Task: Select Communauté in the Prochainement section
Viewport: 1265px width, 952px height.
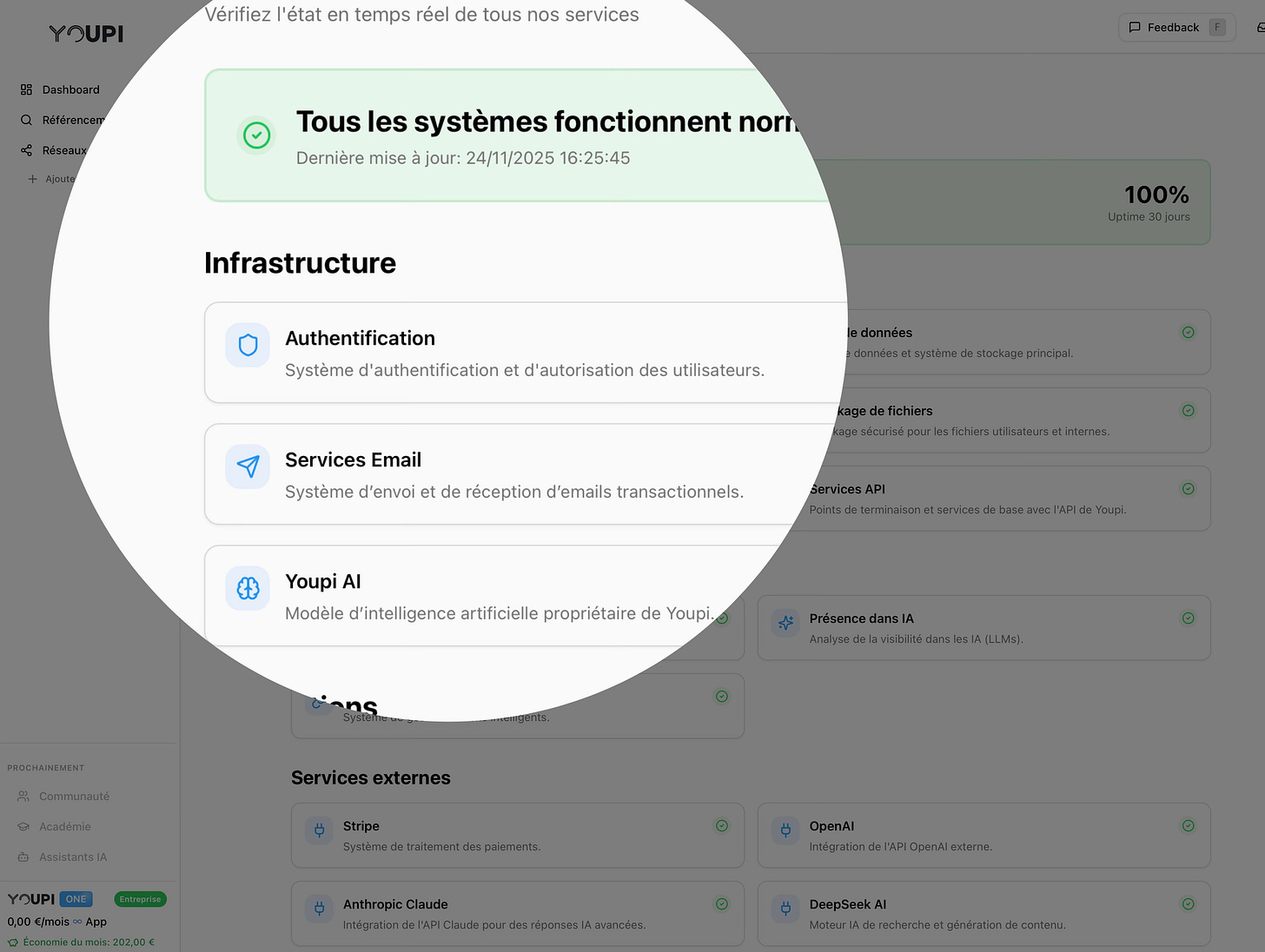Action: pyautogui.click(x=75, y=797)
